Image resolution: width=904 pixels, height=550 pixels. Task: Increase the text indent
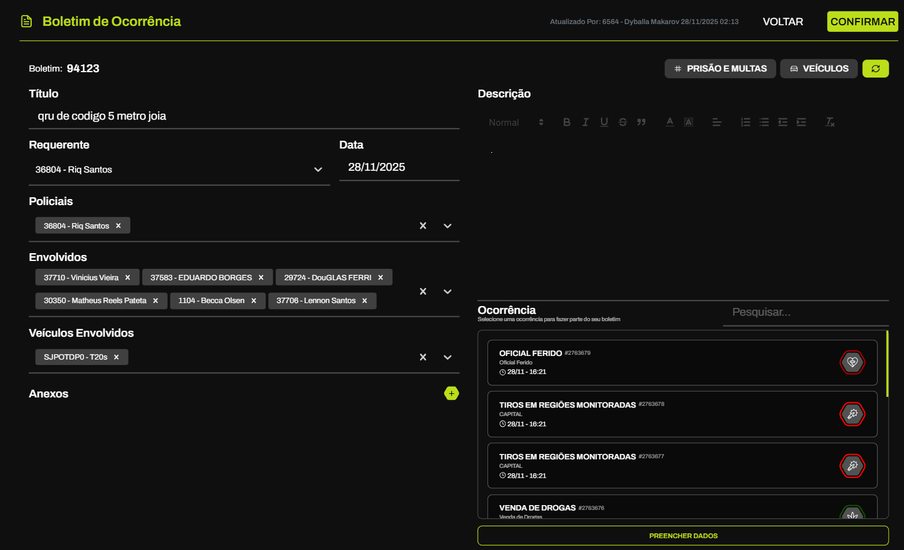point(801,122)
